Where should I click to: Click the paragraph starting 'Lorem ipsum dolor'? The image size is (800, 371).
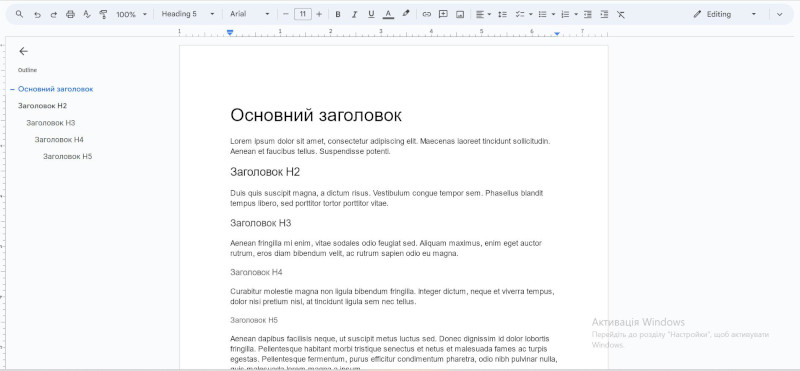[390, 146]
